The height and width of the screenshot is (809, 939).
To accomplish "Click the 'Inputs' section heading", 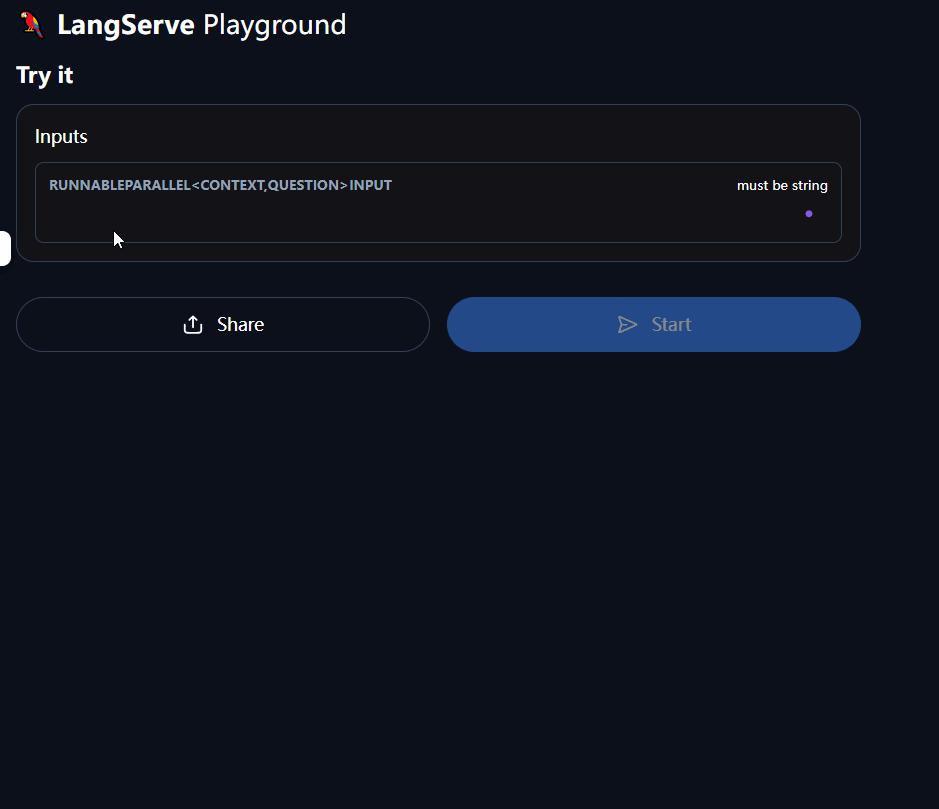I will 61,137.
